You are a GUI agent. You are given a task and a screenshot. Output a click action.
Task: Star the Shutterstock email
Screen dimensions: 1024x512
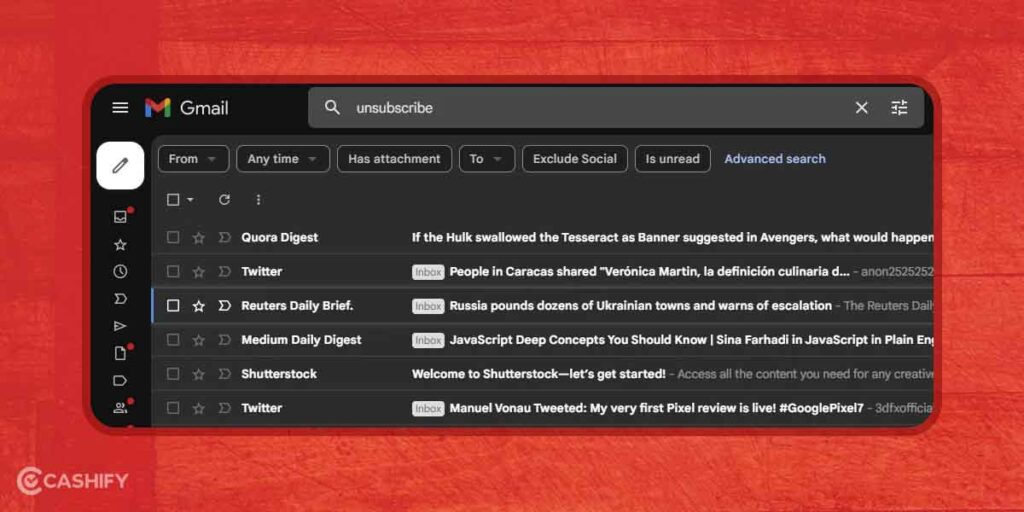(x=199, y=374)
